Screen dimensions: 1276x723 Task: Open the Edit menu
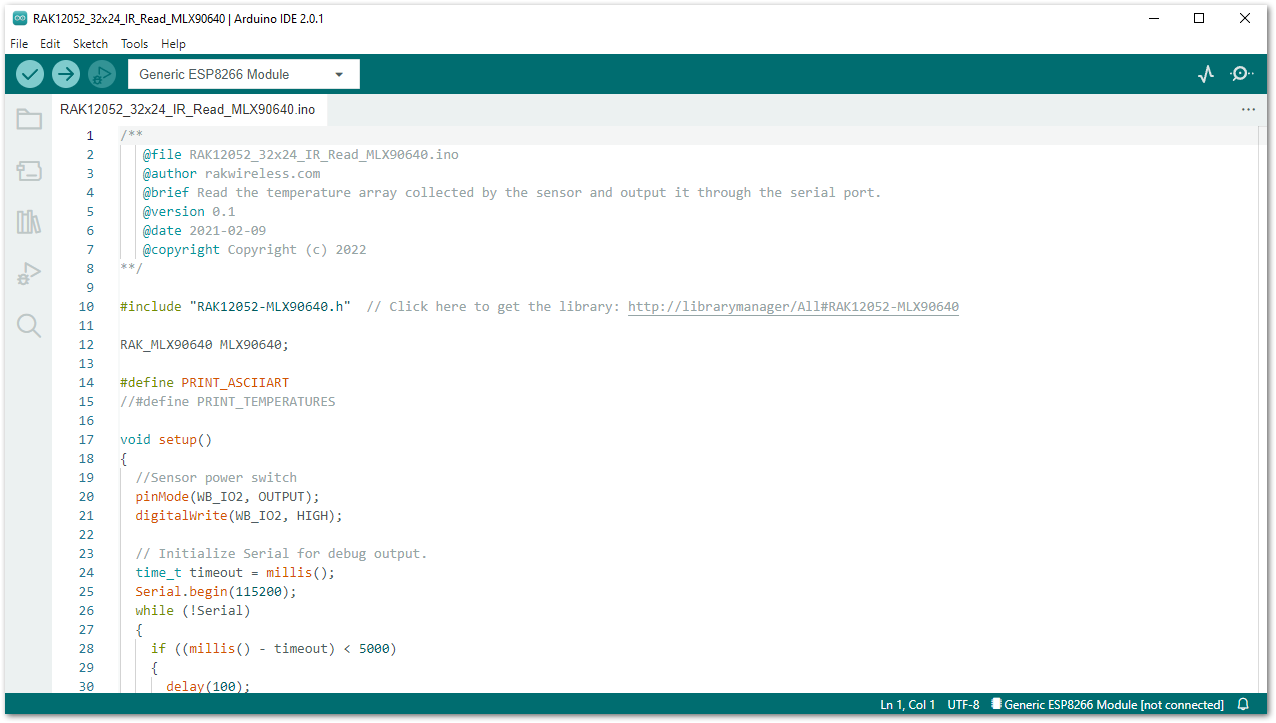click(x=50, y=44)
